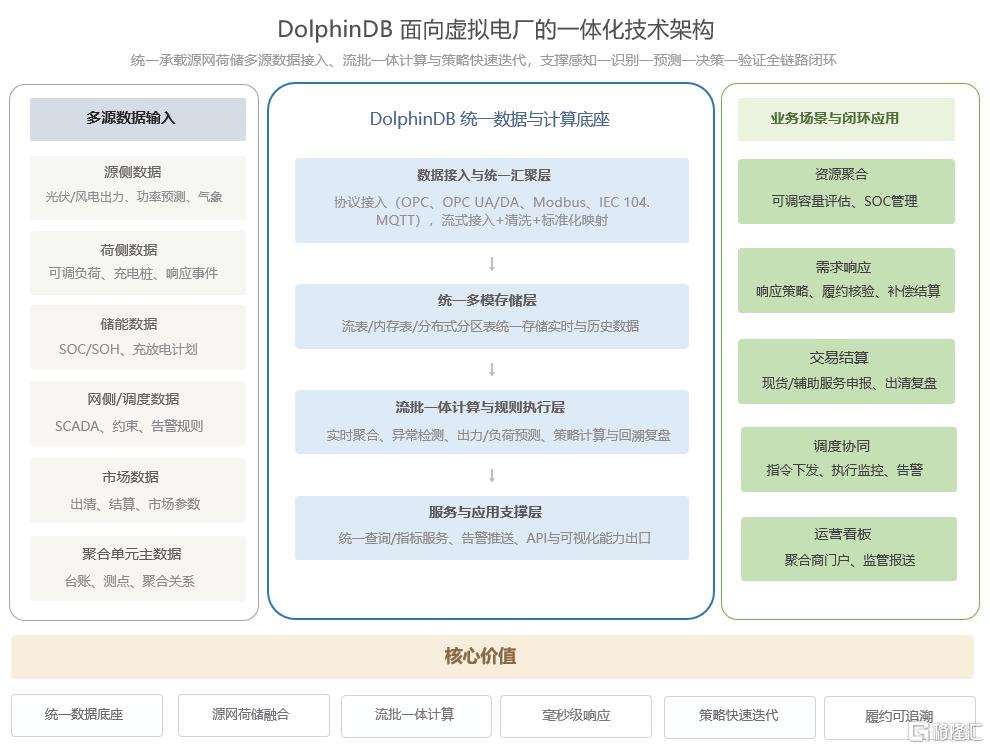Click the text "光伏/风电出力、功率预测、气象"
Image resolution: width=990 pixels, height=749 pixels.
[x=134, y=197]
